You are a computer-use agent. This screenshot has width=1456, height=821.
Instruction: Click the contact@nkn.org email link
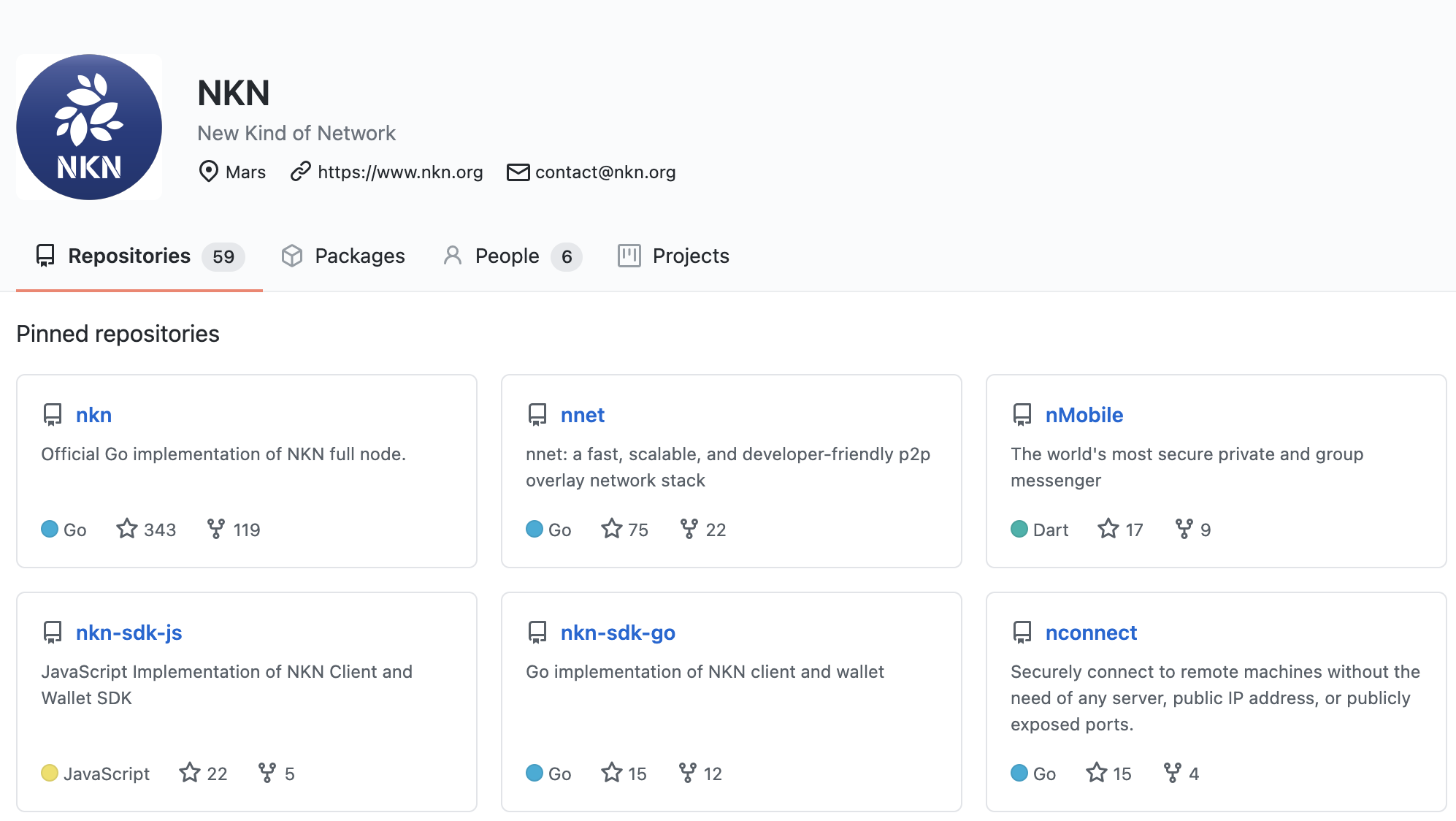click(x=605, y=172)
